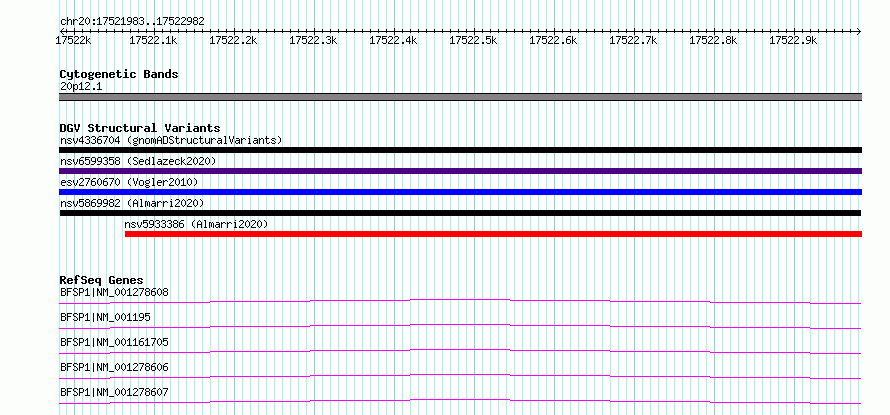Open the BFSP1|NM_001278607 transcript label

pyautogui.click(x=114, y=393)
